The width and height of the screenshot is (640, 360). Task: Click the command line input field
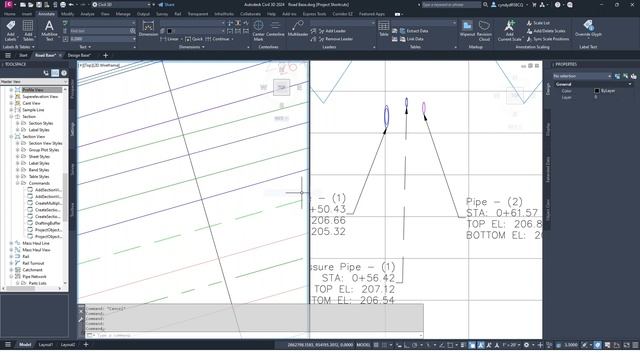[255, 335]
